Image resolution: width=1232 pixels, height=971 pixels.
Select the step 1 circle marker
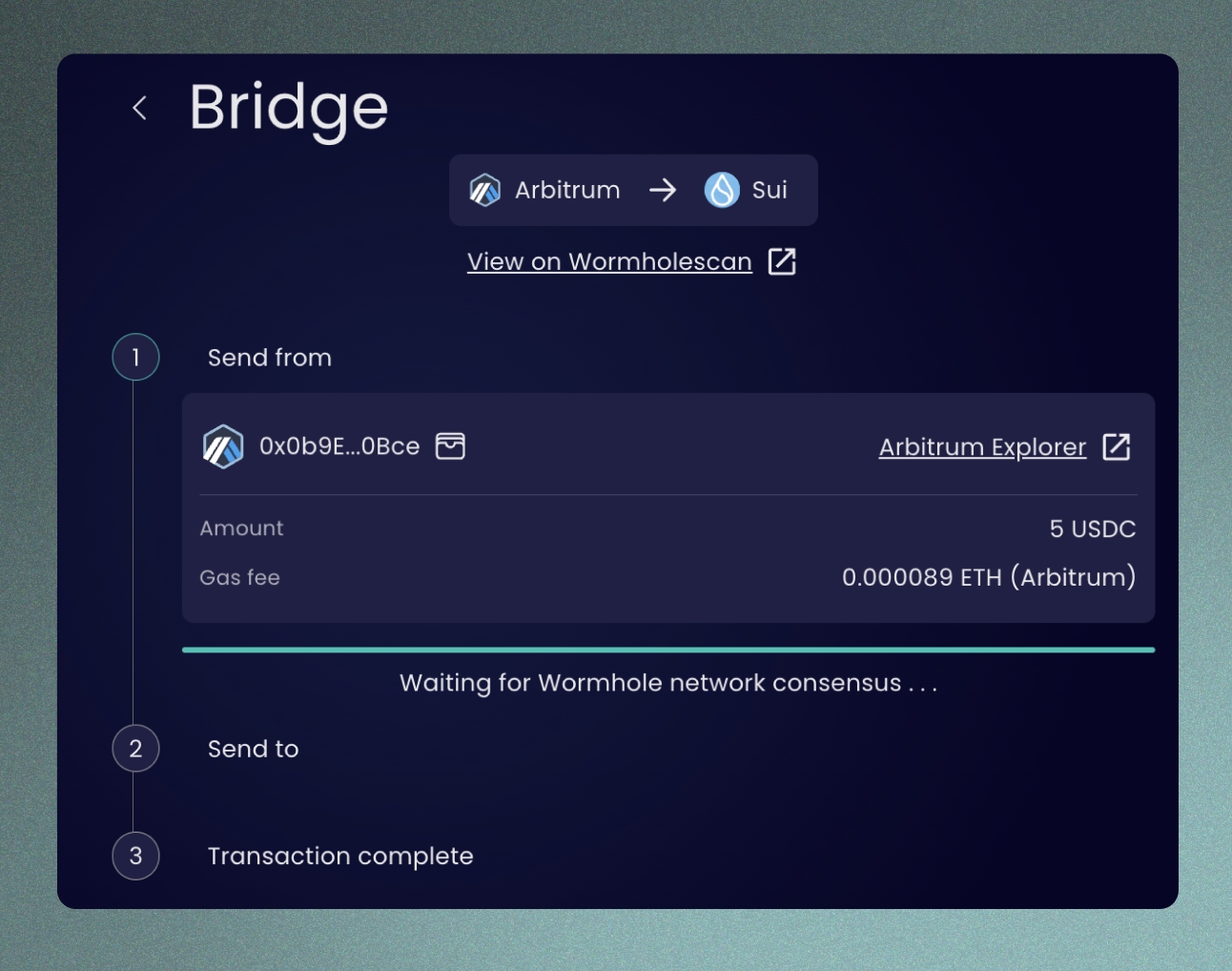[135, 358]
